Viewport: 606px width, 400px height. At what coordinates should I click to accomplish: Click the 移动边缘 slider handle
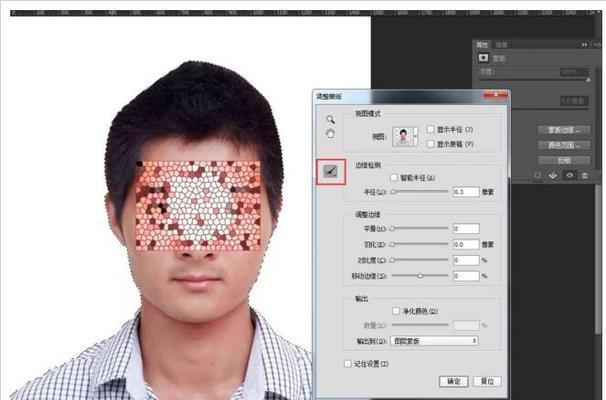420,276
